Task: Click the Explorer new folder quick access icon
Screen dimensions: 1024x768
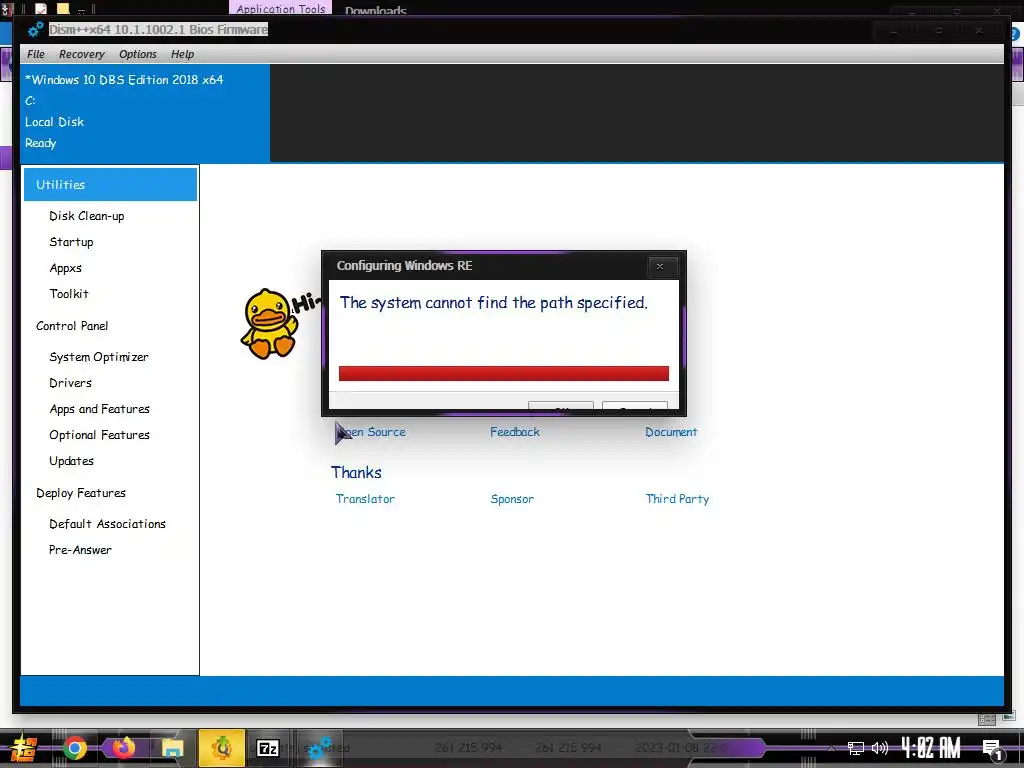Action: tap(63, 8)
